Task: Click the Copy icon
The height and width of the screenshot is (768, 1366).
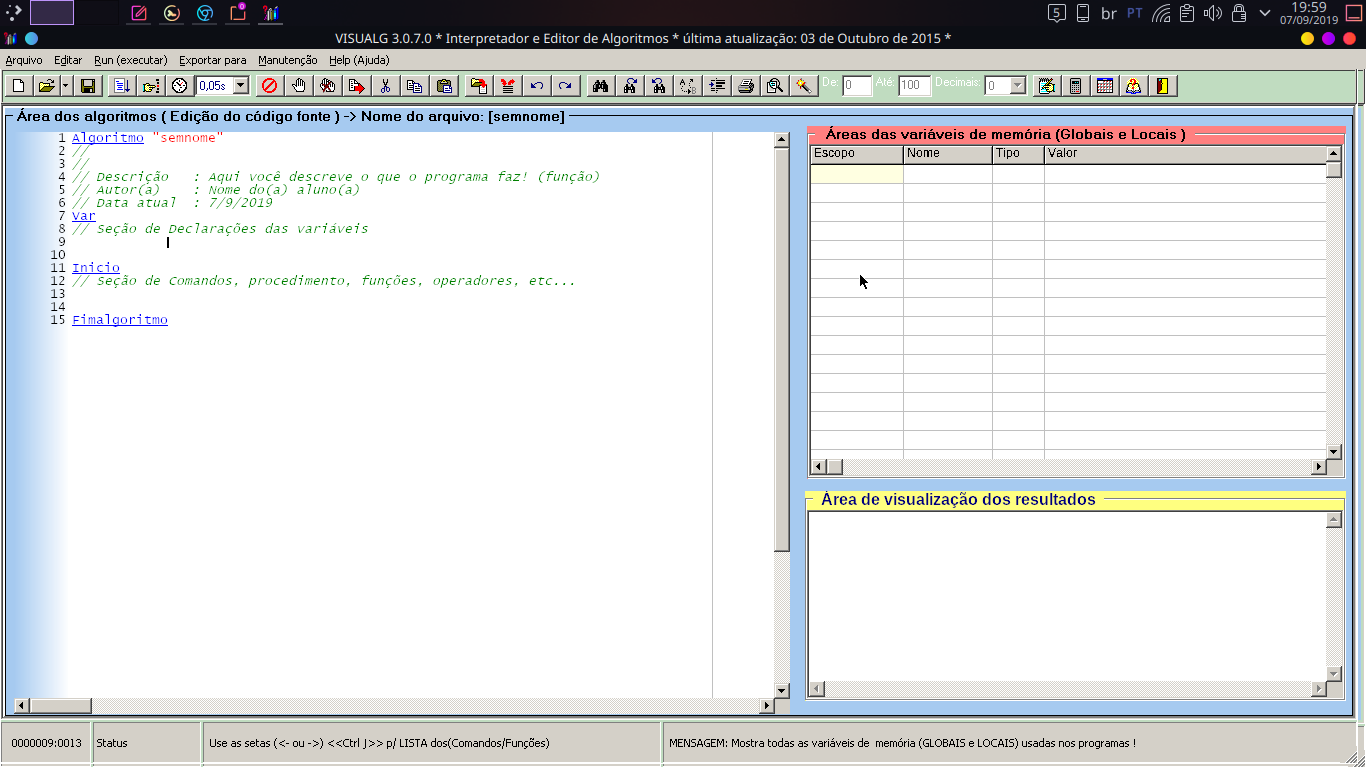Action: tap(414, 86)
